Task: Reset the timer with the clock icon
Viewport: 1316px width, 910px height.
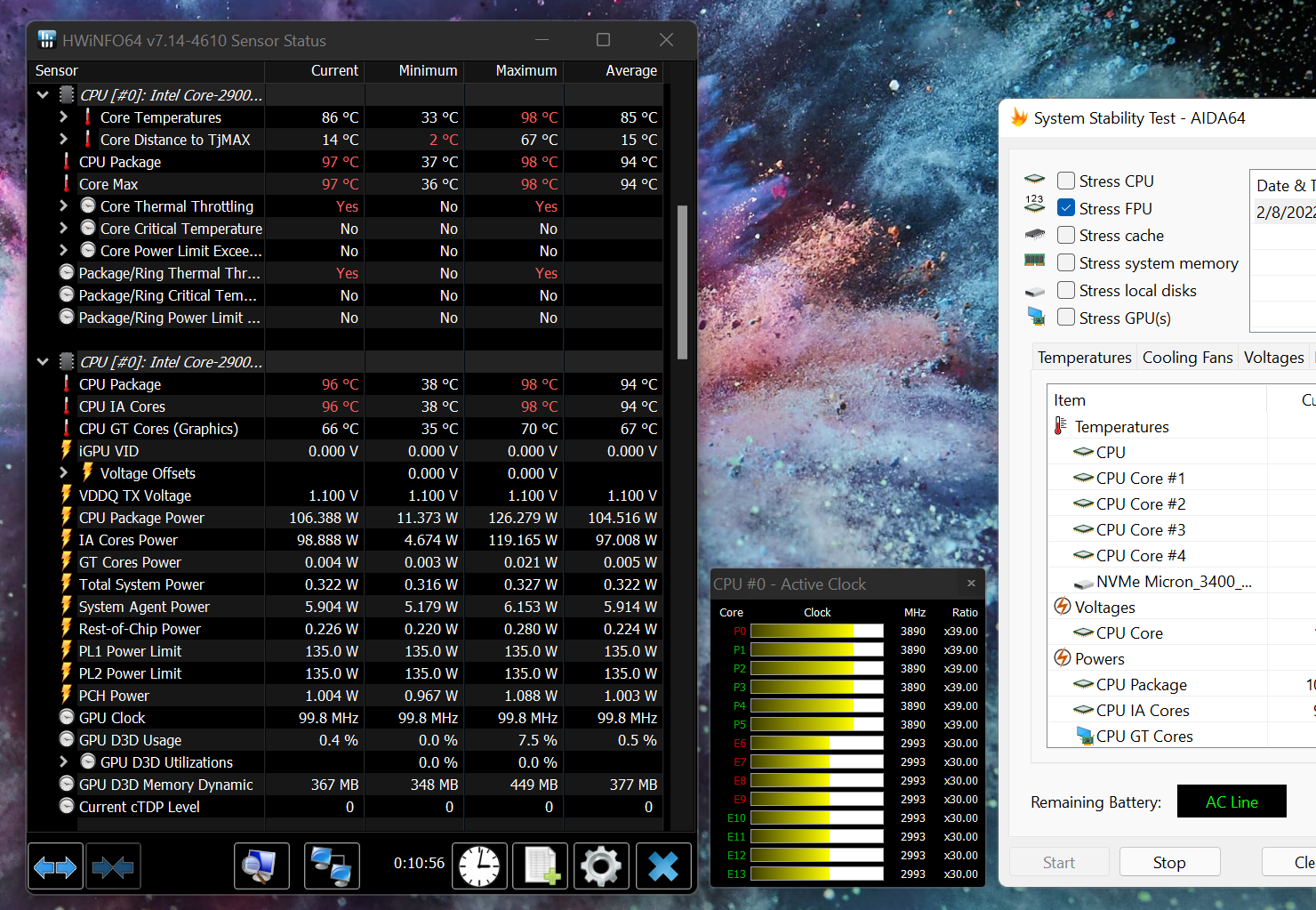Action: tap(479, 866)
